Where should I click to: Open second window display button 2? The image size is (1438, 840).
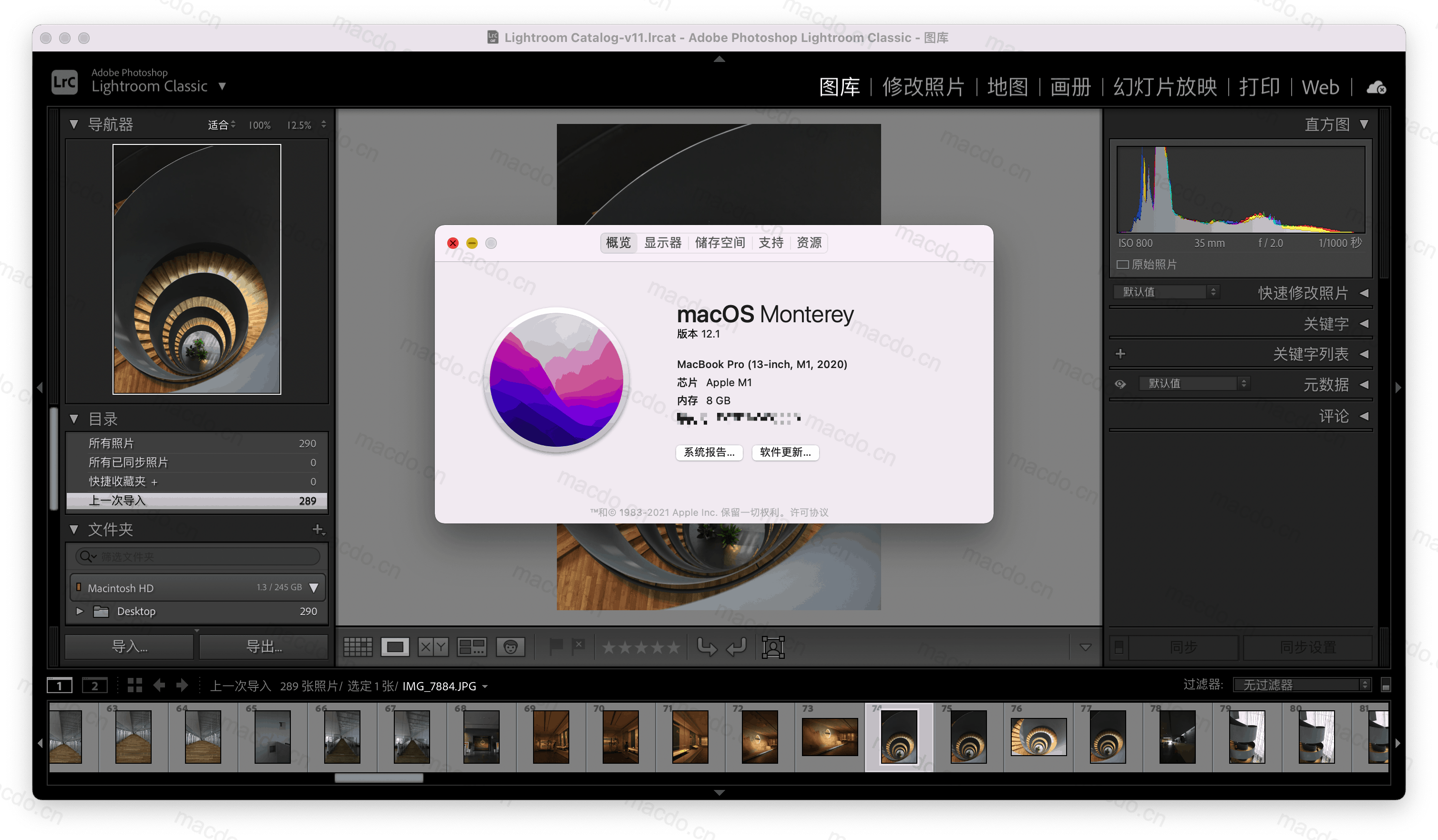coord(95,686)
